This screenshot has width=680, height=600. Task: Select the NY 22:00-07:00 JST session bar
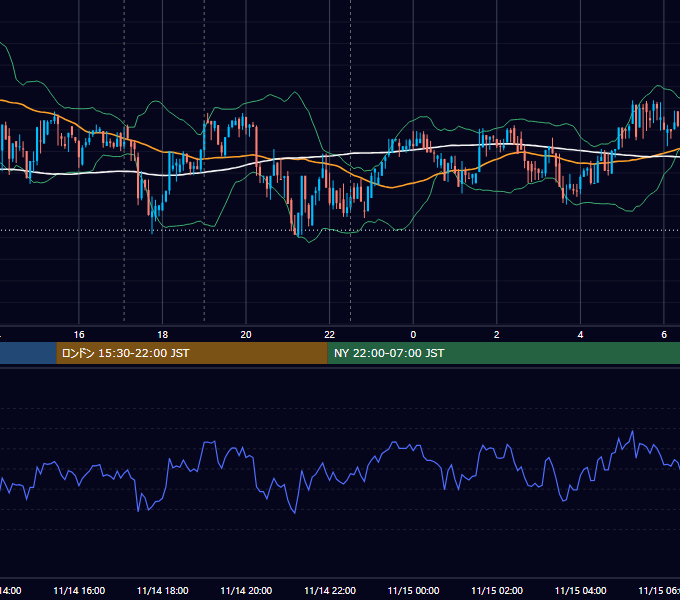pyautogui.click(x=503, y=353)
